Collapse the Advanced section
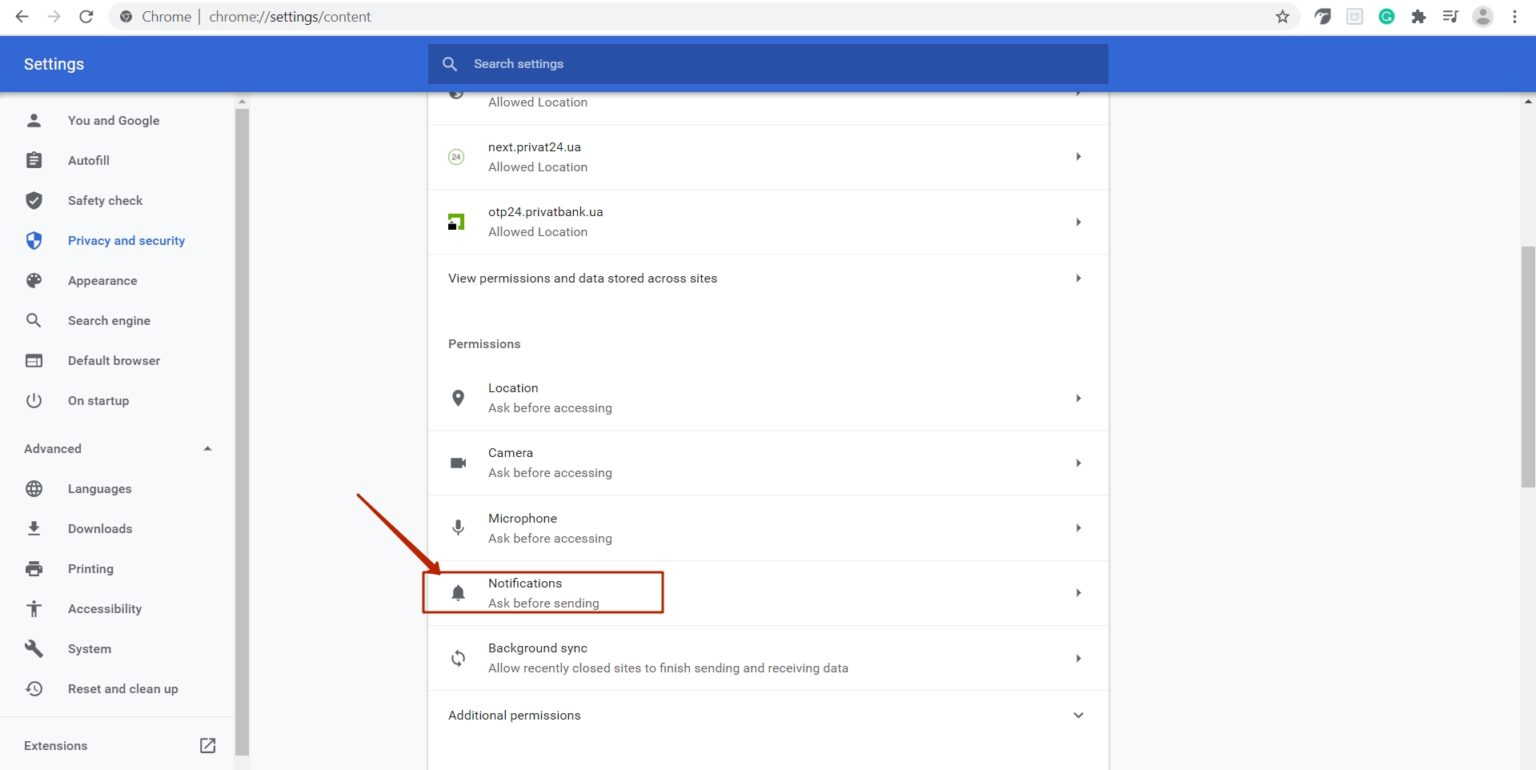This screenshot has width=1536, height=770. 207,449
